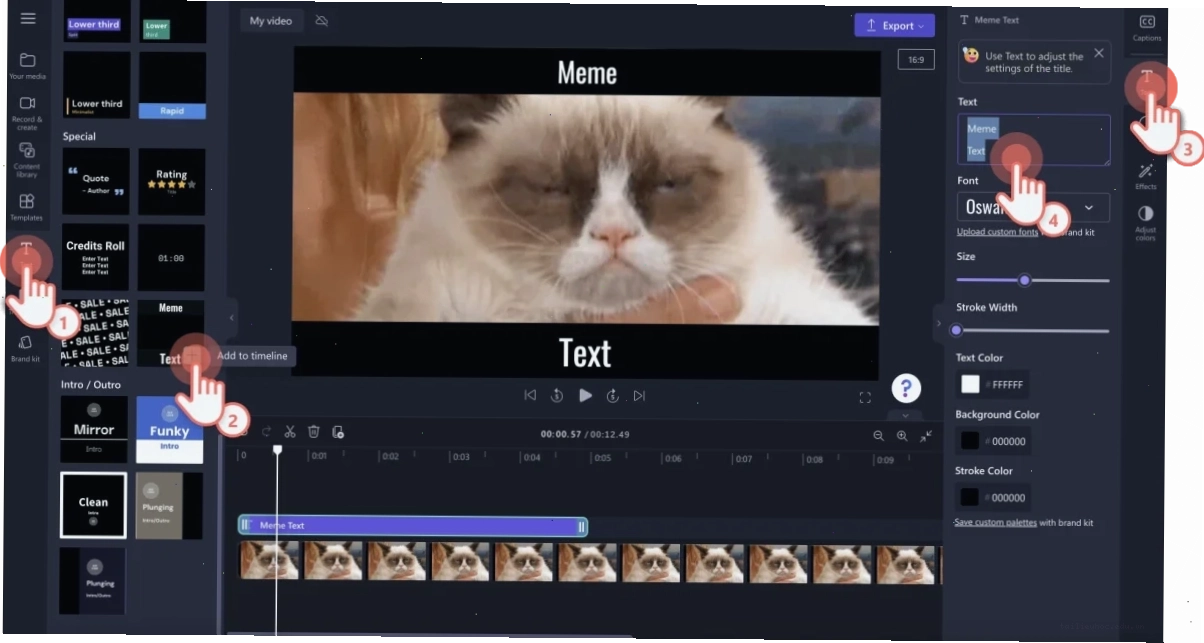Enter fullscreen preview
1204x643 pixels.
point(865,397)
